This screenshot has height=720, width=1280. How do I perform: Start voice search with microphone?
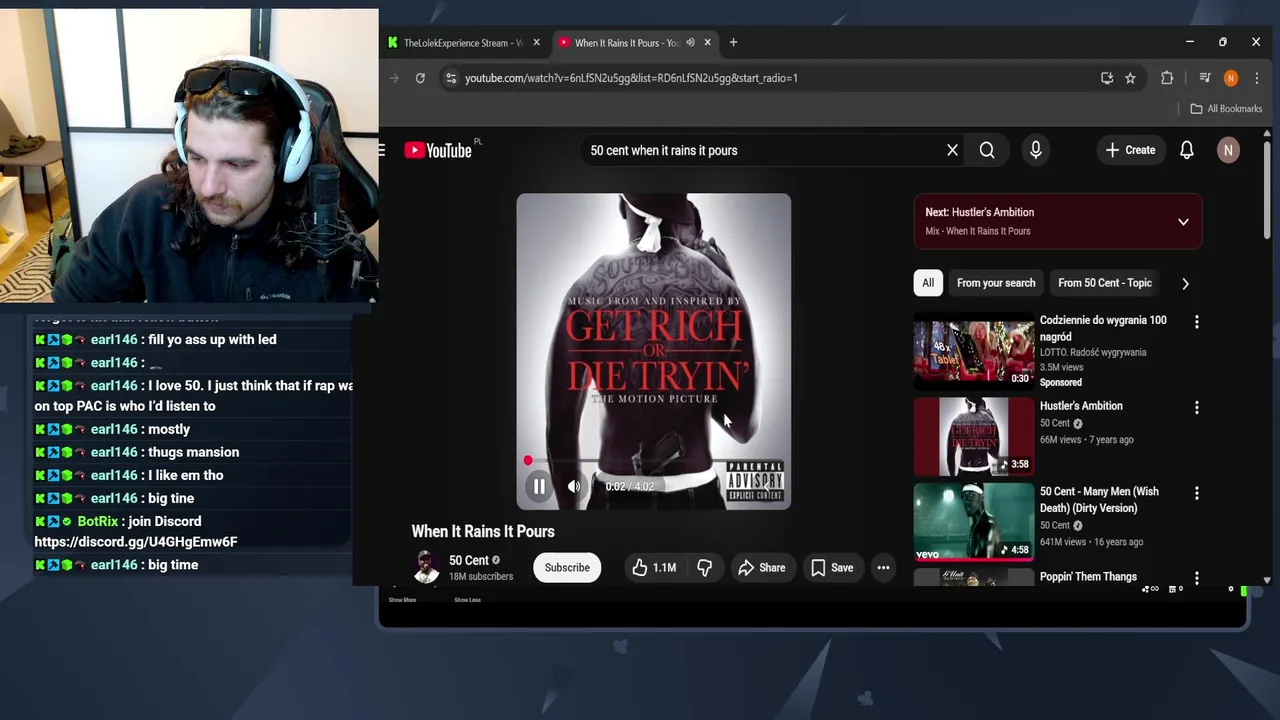point(1036,150)
